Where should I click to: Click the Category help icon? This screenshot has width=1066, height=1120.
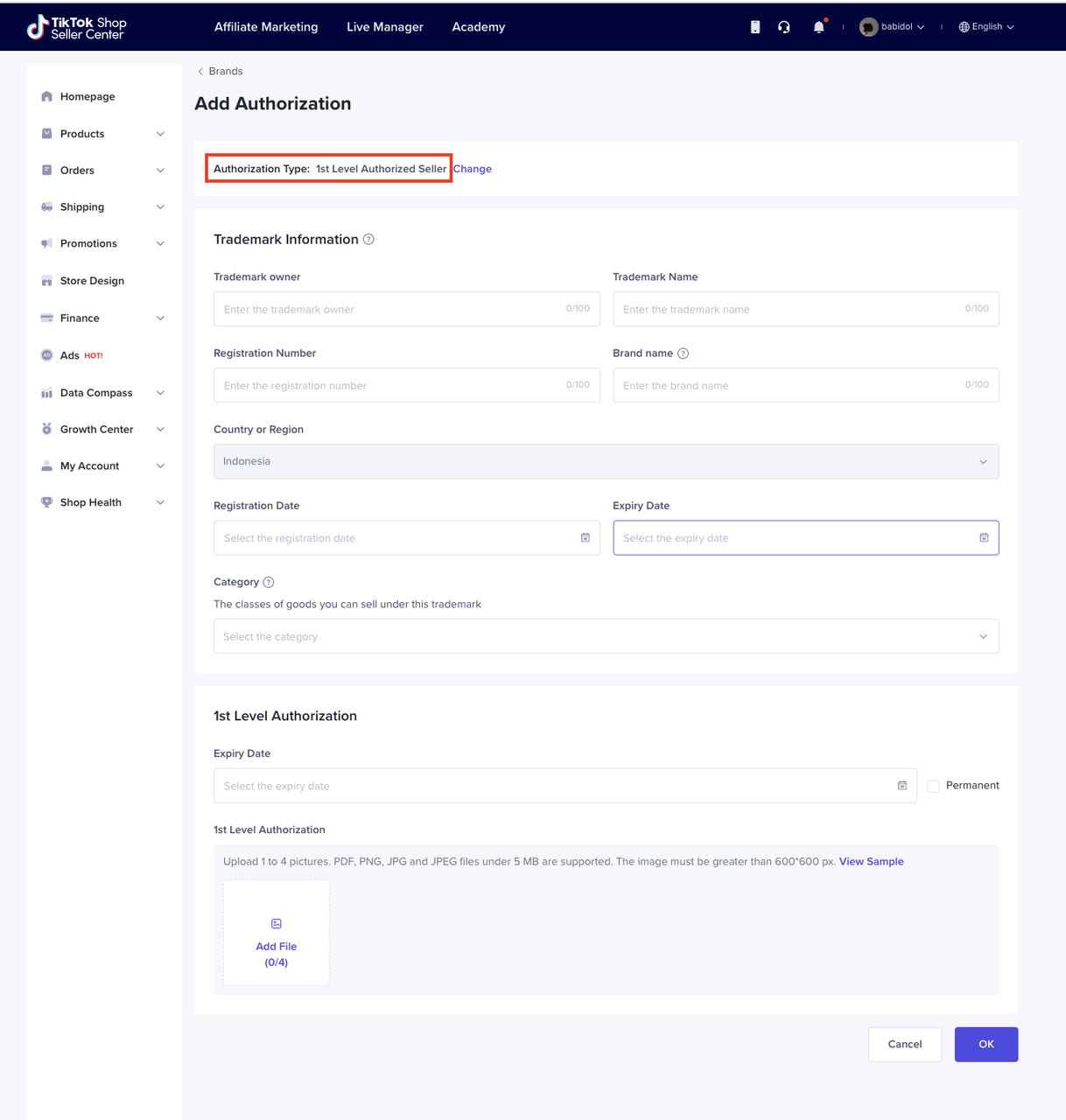point(269,583)
